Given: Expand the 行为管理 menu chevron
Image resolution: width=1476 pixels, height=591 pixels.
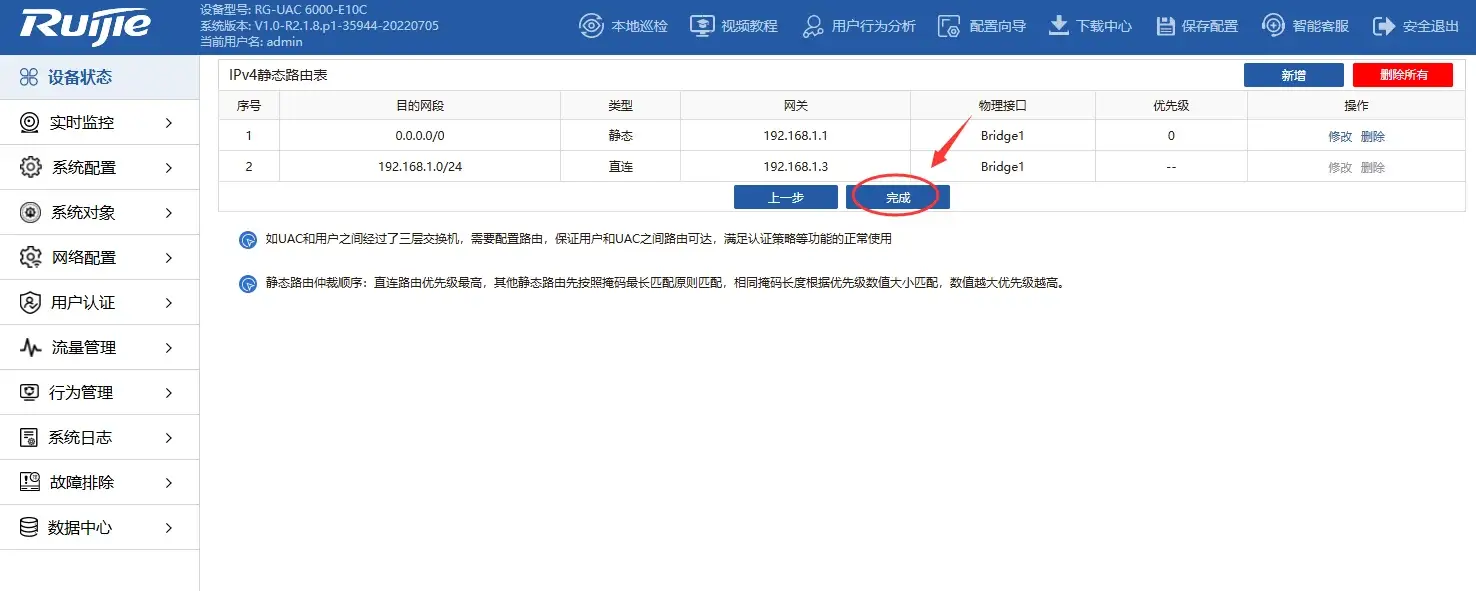Looking at the screenshot, I should click(x=168, y=392).
